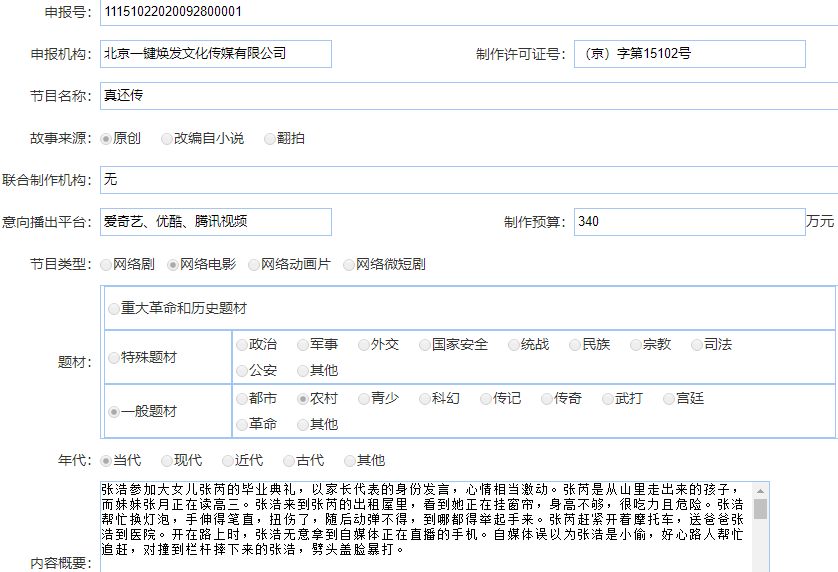Pick 国家安全 under special topics
Image resolution: width=838 pixels, height=572 pixels.
tap(425, 345)
